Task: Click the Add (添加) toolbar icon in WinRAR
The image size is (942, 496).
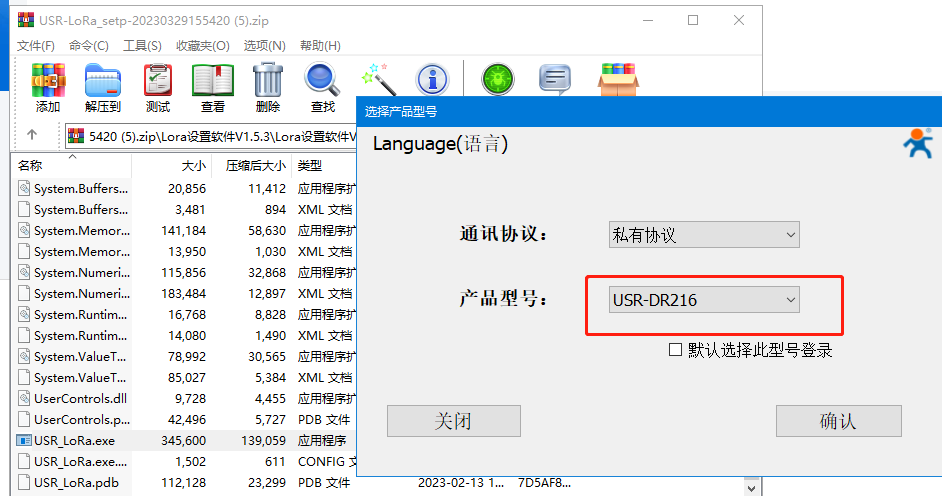Action: (x=48, y=80)
